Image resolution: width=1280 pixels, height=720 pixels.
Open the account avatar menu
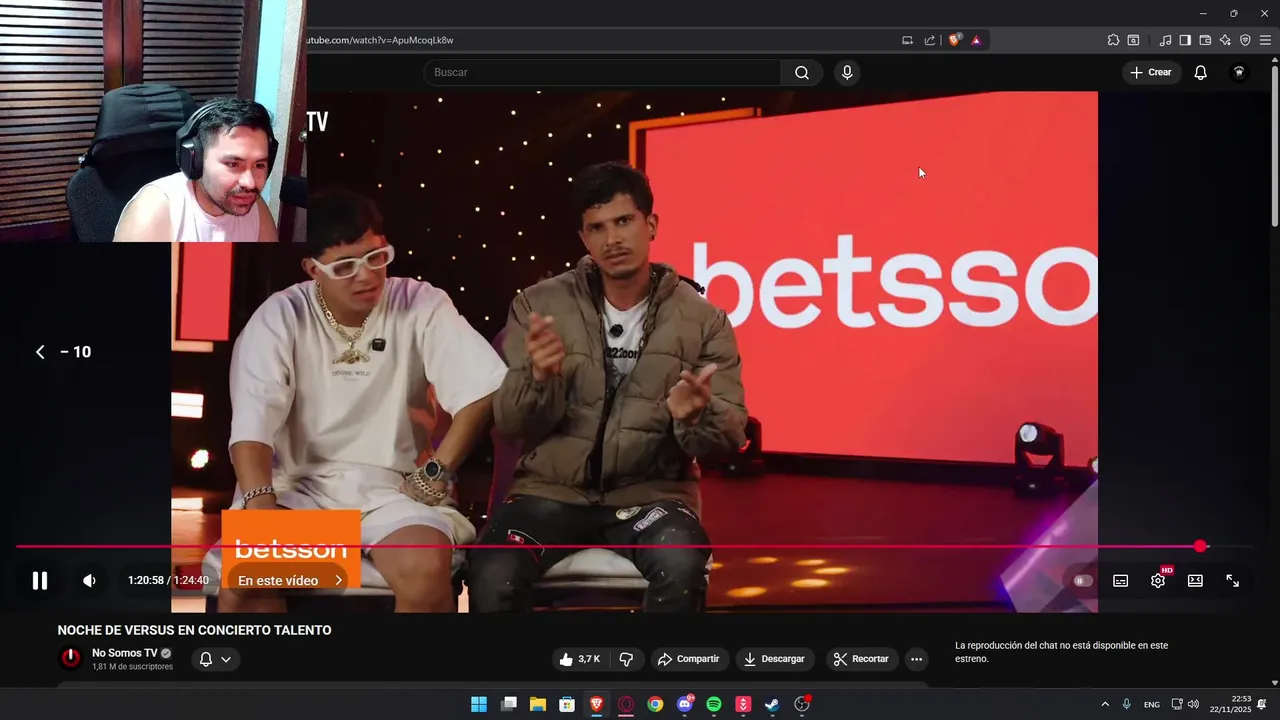coord(1239,72)
